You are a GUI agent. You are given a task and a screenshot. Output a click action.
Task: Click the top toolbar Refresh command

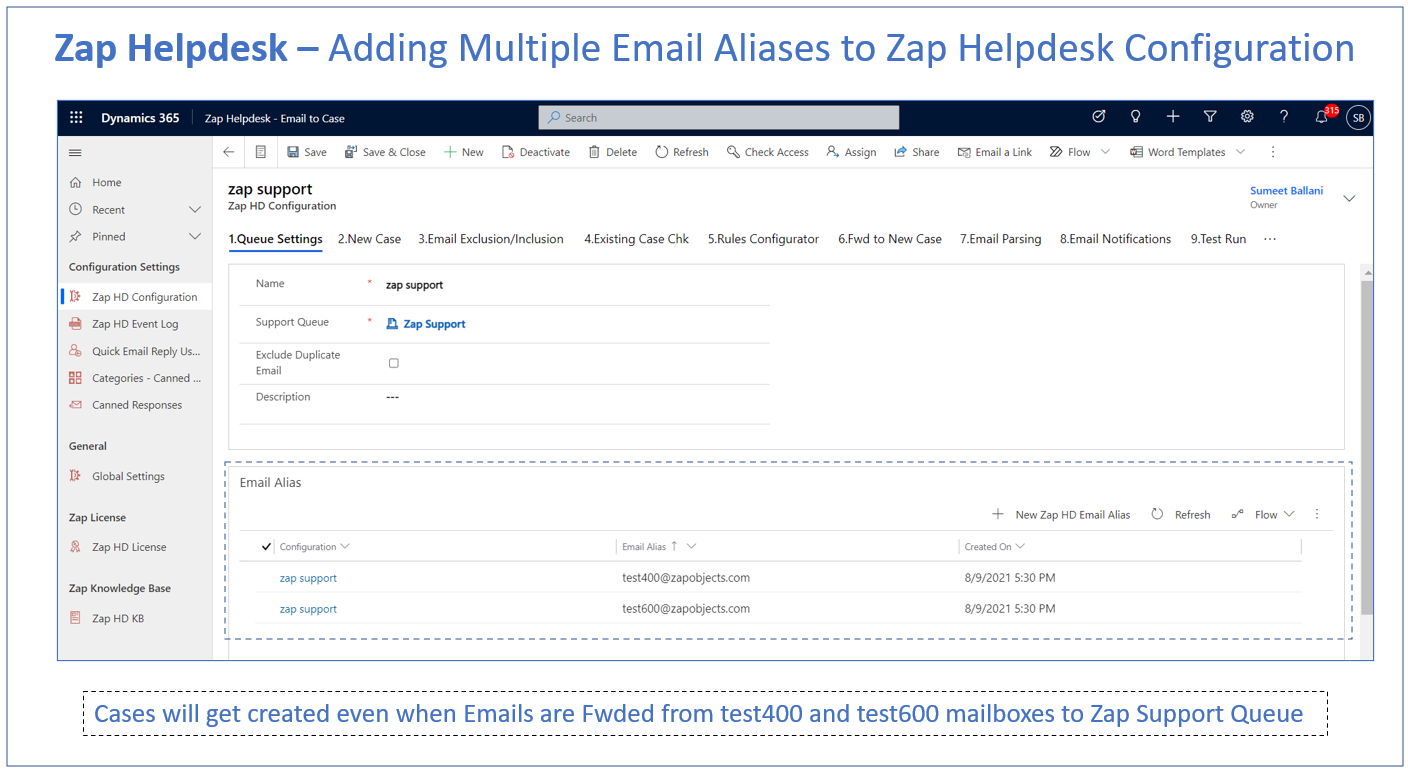682,152
